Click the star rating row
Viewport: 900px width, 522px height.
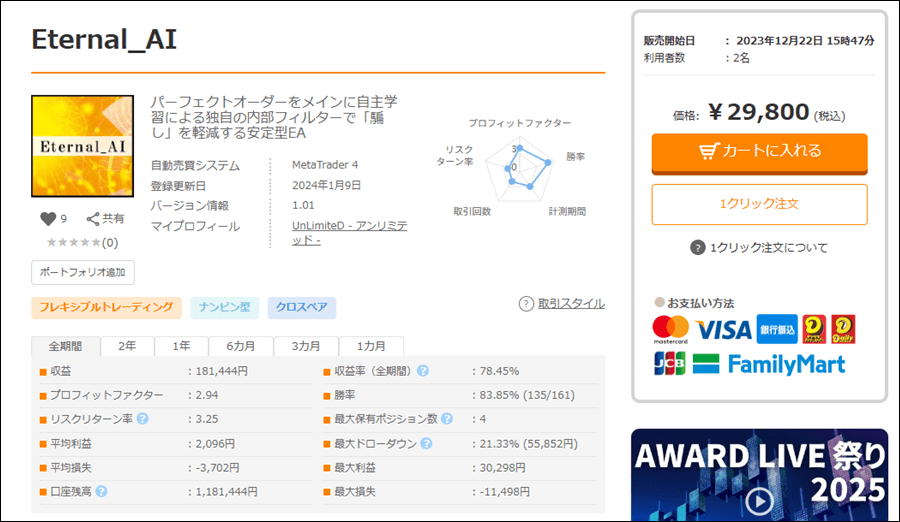click(x=74, y=242)
